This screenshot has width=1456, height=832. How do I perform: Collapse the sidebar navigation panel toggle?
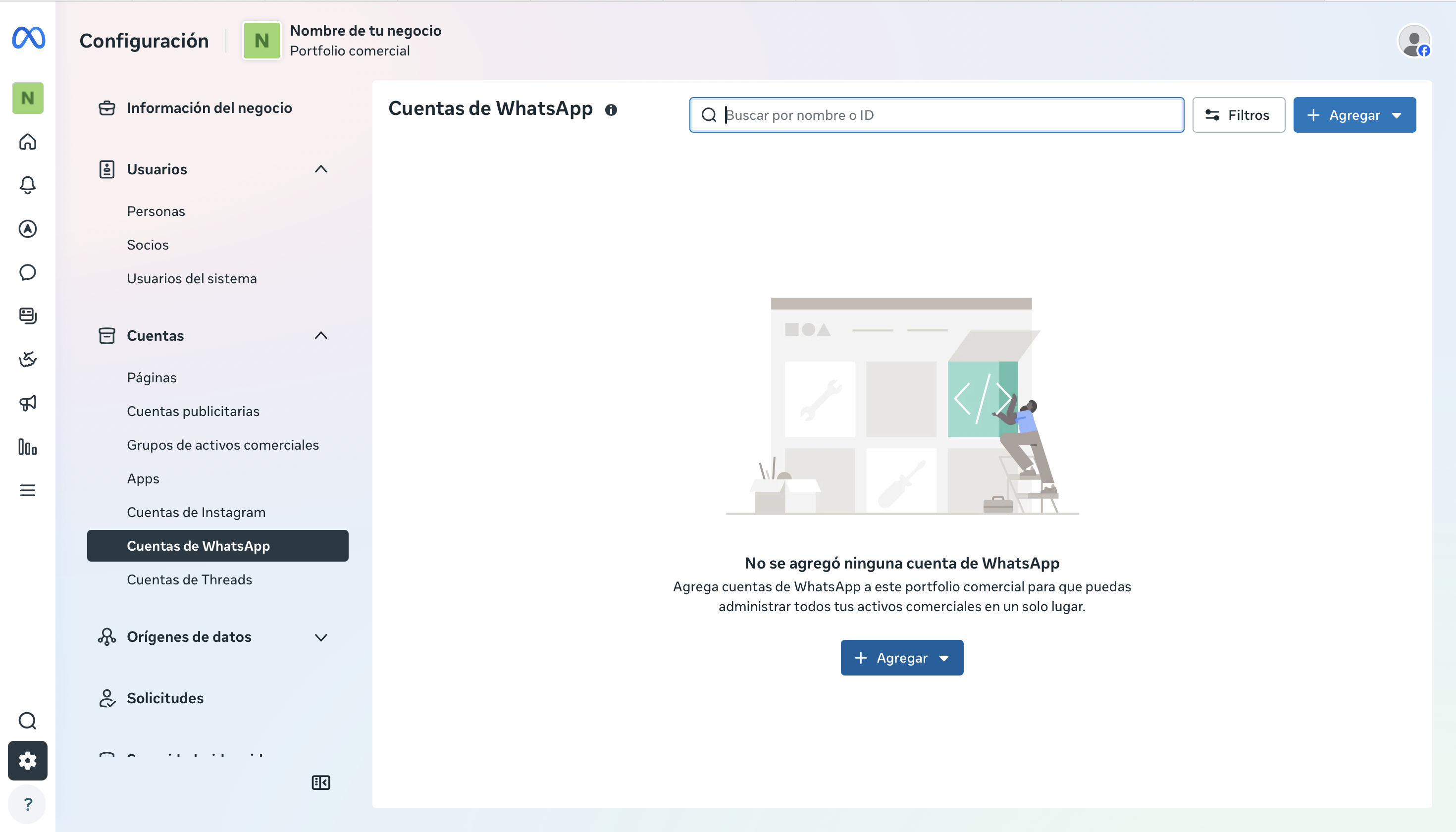coord(320,782)
